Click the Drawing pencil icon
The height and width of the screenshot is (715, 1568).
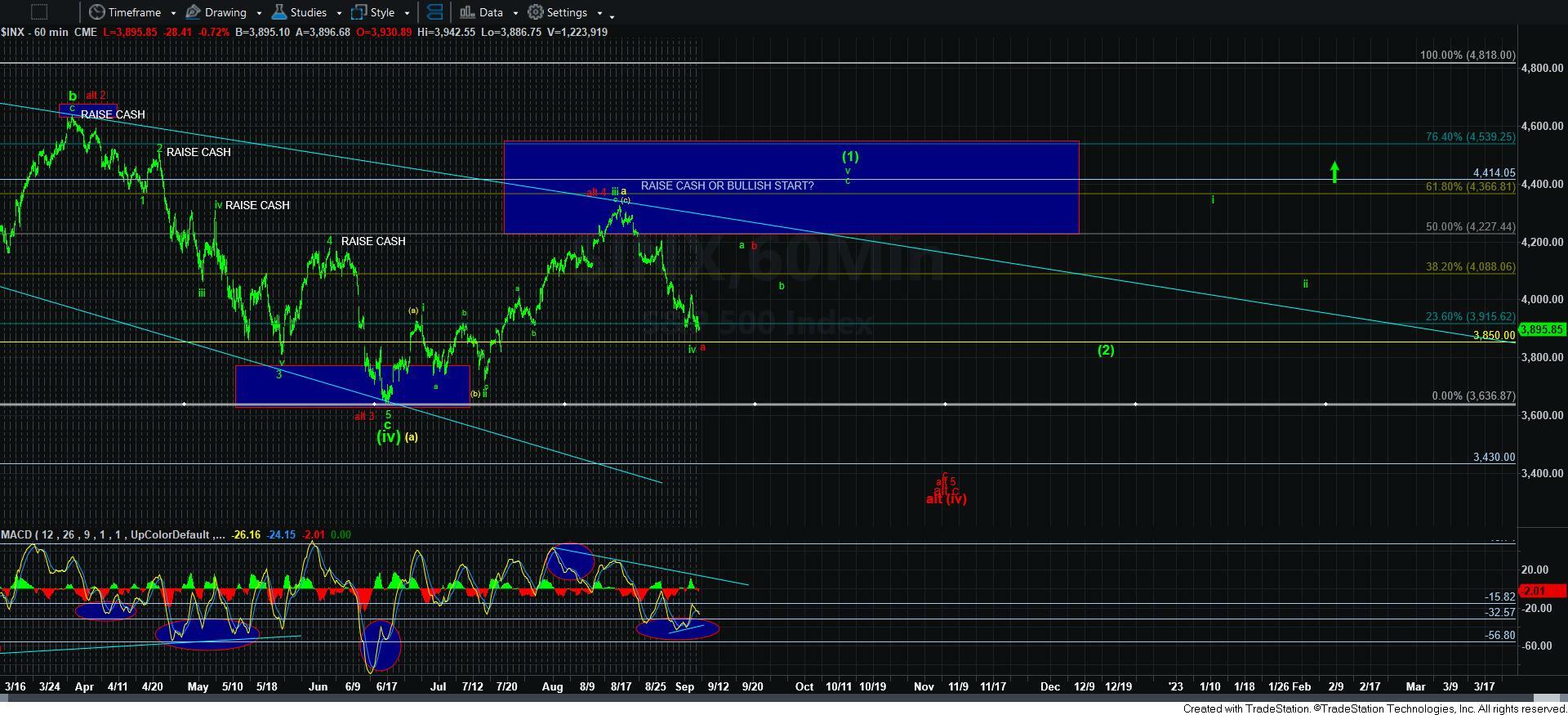click(x=193, y=12)
